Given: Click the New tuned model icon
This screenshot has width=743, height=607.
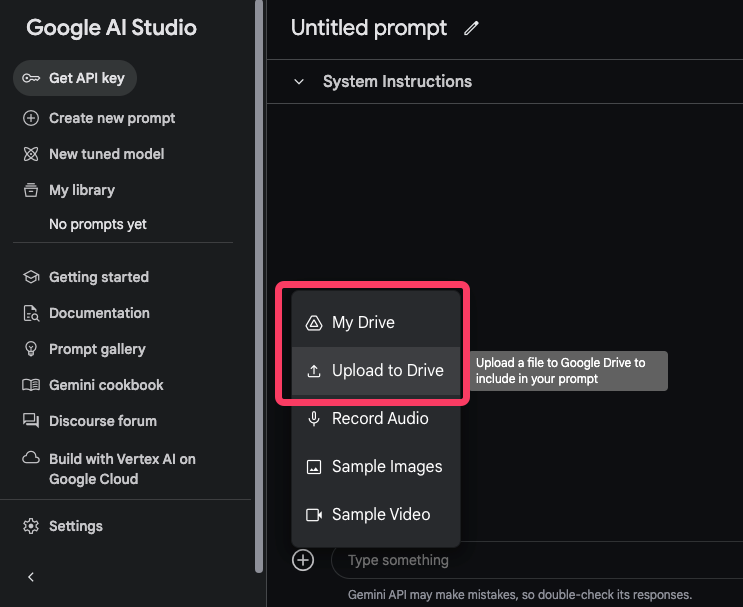Looking at the screenshot, I should (31, 154).
